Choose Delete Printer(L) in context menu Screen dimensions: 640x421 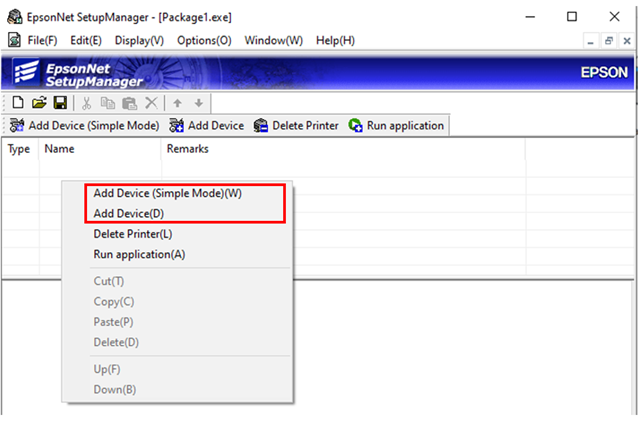(177, 234)
